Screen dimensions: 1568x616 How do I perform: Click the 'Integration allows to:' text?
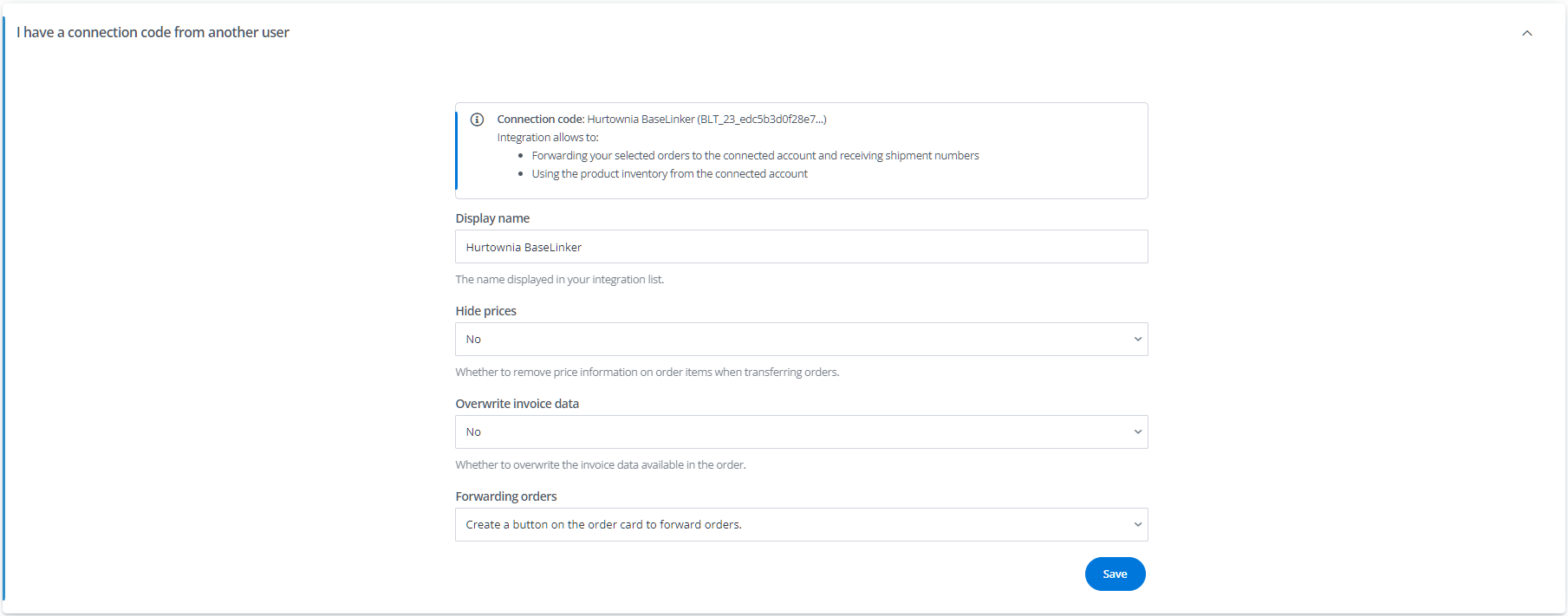click(x=548, y=138)
